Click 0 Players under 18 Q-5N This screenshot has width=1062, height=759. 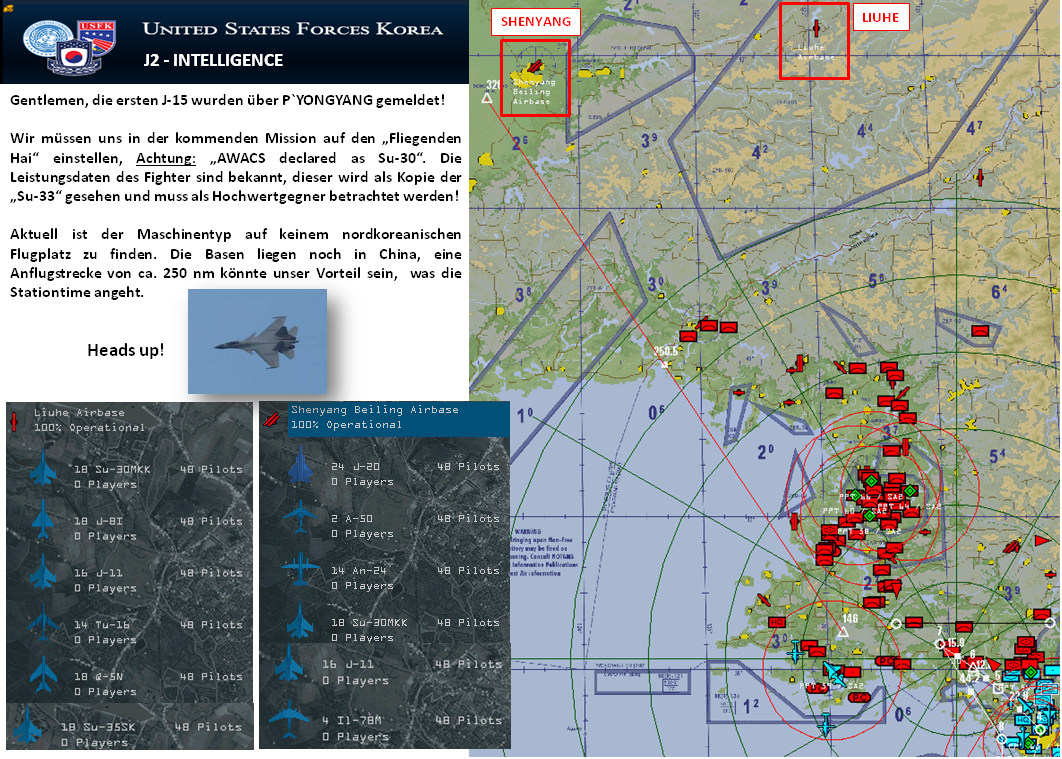tap(105, 691)
